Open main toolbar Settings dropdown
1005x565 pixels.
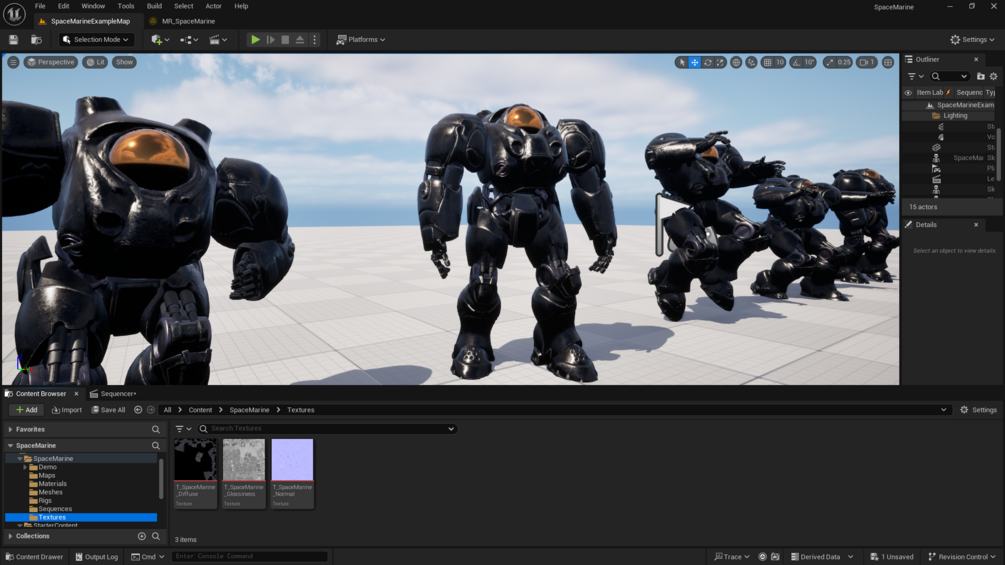click(972, 40)
